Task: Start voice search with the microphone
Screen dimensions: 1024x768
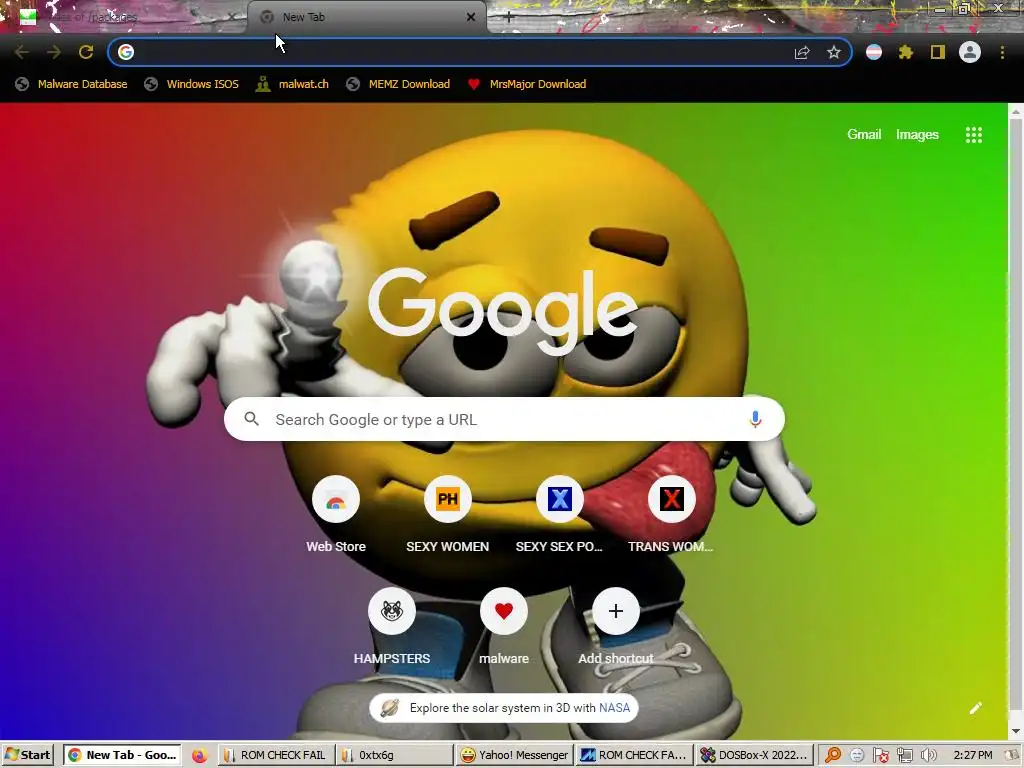Action: click(755, 419)
